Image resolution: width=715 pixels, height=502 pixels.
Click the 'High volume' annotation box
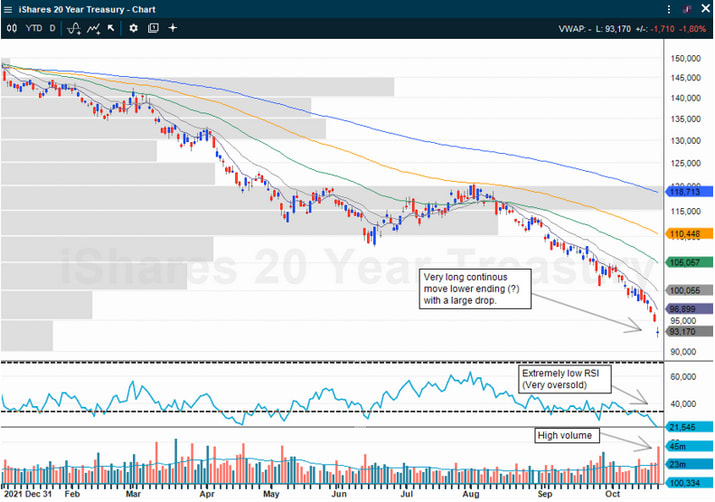[567, 435]
